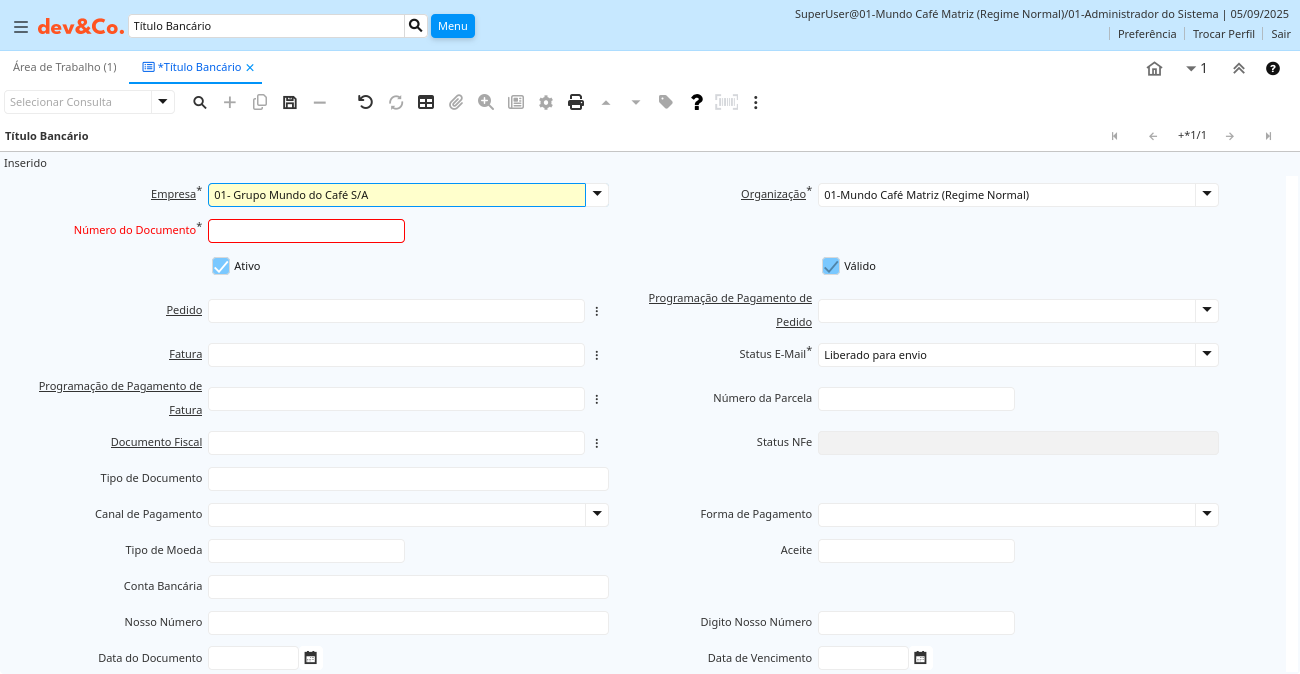Toggle grid view icon in toolbar
Screen dimensions: 1300x674
pyautogui.click(x=426, y=102)
